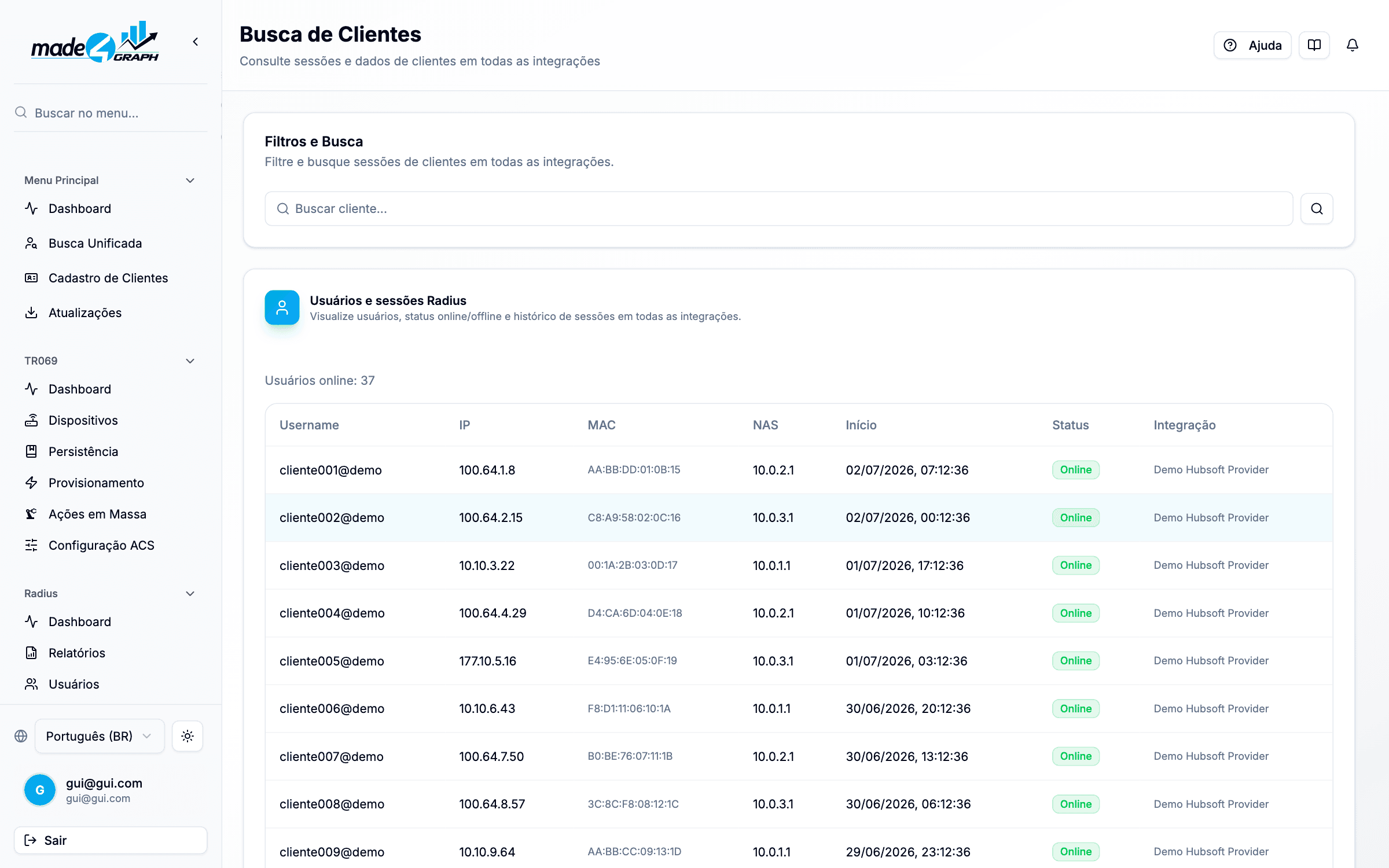The image size is (1389, 868).
Task: Toggle the light/dark theme sun button
Action: [x=187, y=736]
